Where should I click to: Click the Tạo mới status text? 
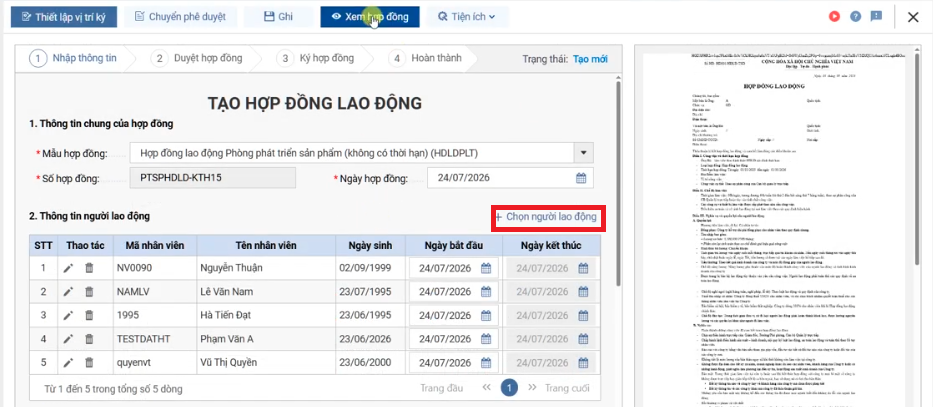coord(590,59)
